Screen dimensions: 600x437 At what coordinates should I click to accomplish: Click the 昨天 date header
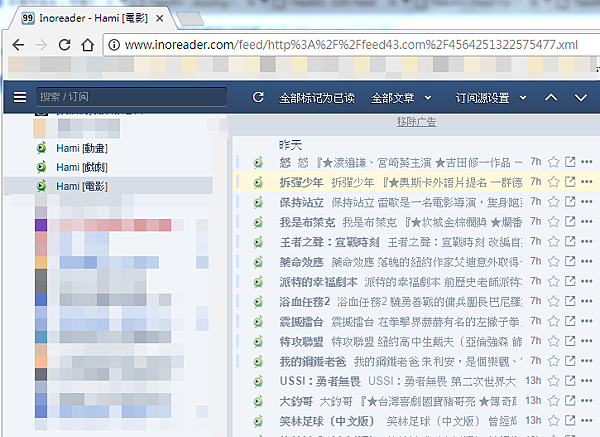(x=290, y=145)
